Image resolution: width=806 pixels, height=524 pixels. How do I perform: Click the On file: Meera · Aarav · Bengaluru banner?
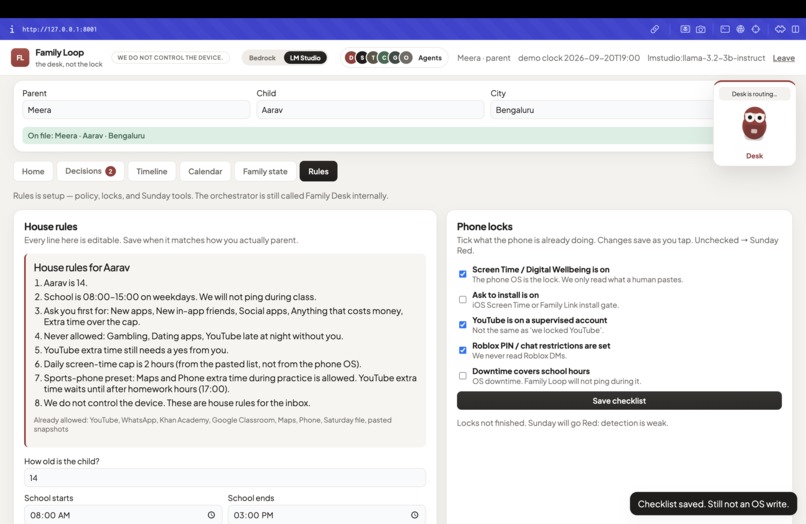368,136
